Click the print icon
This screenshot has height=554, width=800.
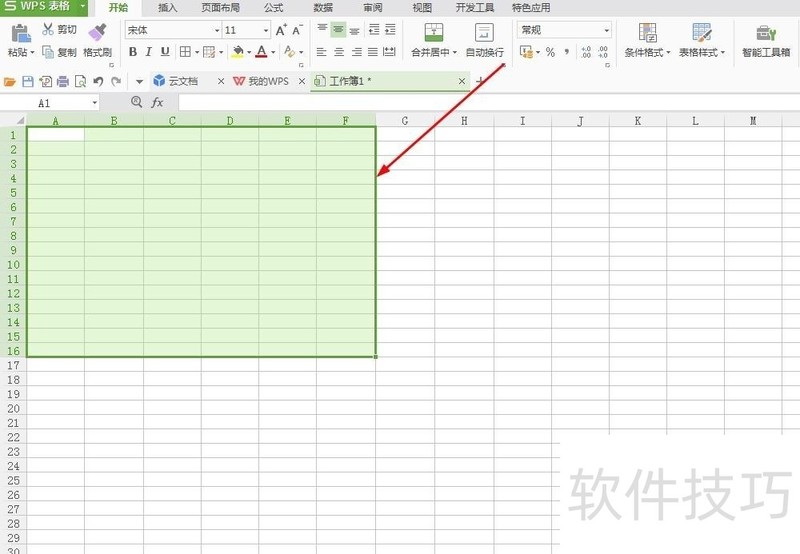[x=63, y=81]
